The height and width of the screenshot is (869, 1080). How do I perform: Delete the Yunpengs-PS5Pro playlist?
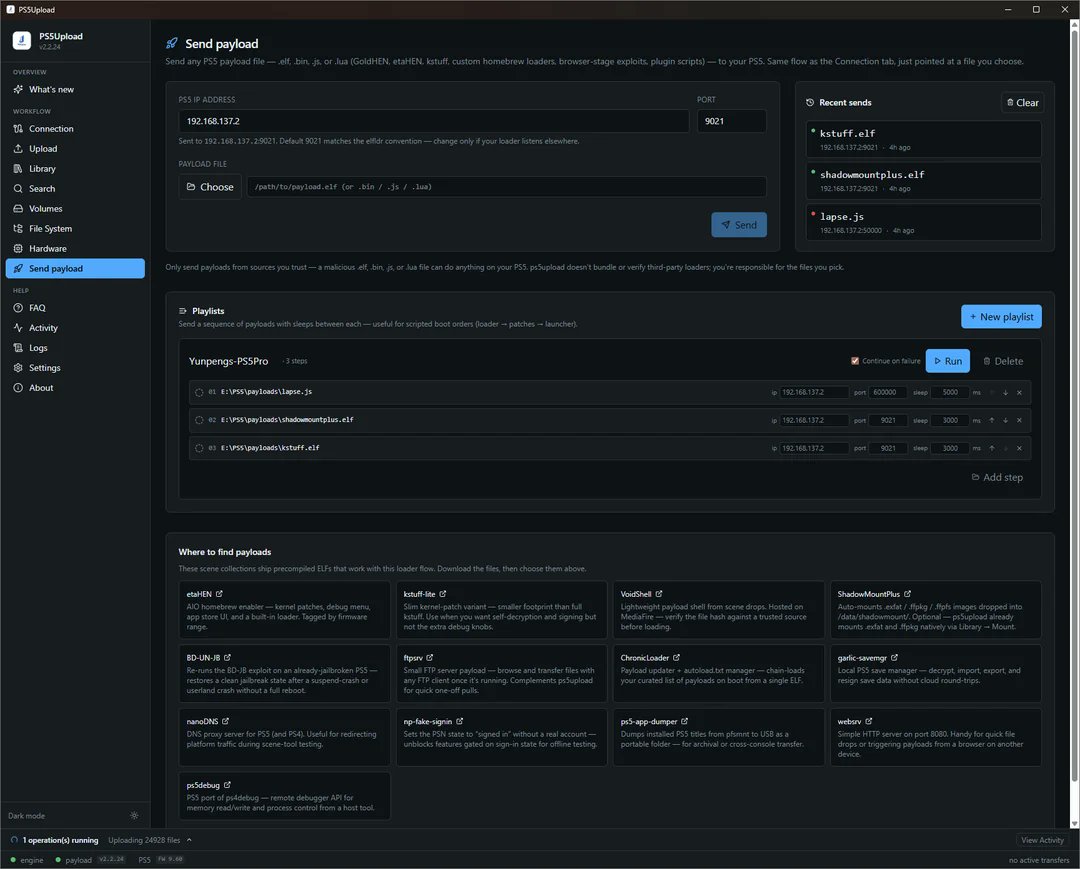coord(1003,361)
